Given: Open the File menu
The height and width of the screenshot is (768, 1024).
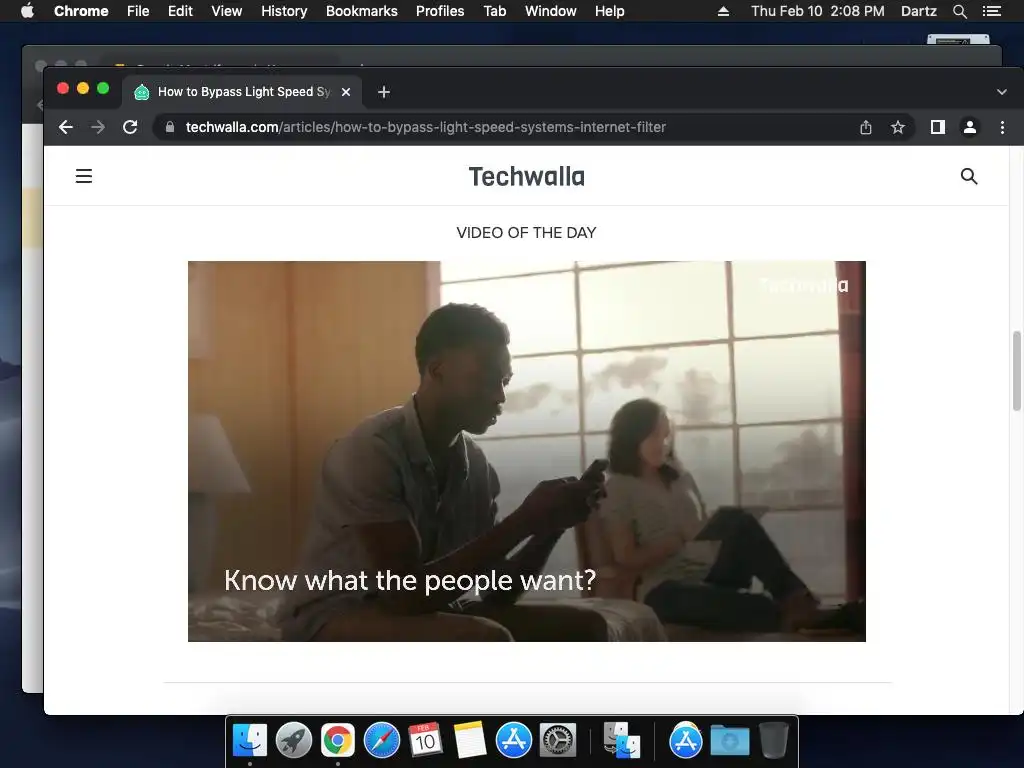Looking at the screenshot, I should [x=138, y=11].
